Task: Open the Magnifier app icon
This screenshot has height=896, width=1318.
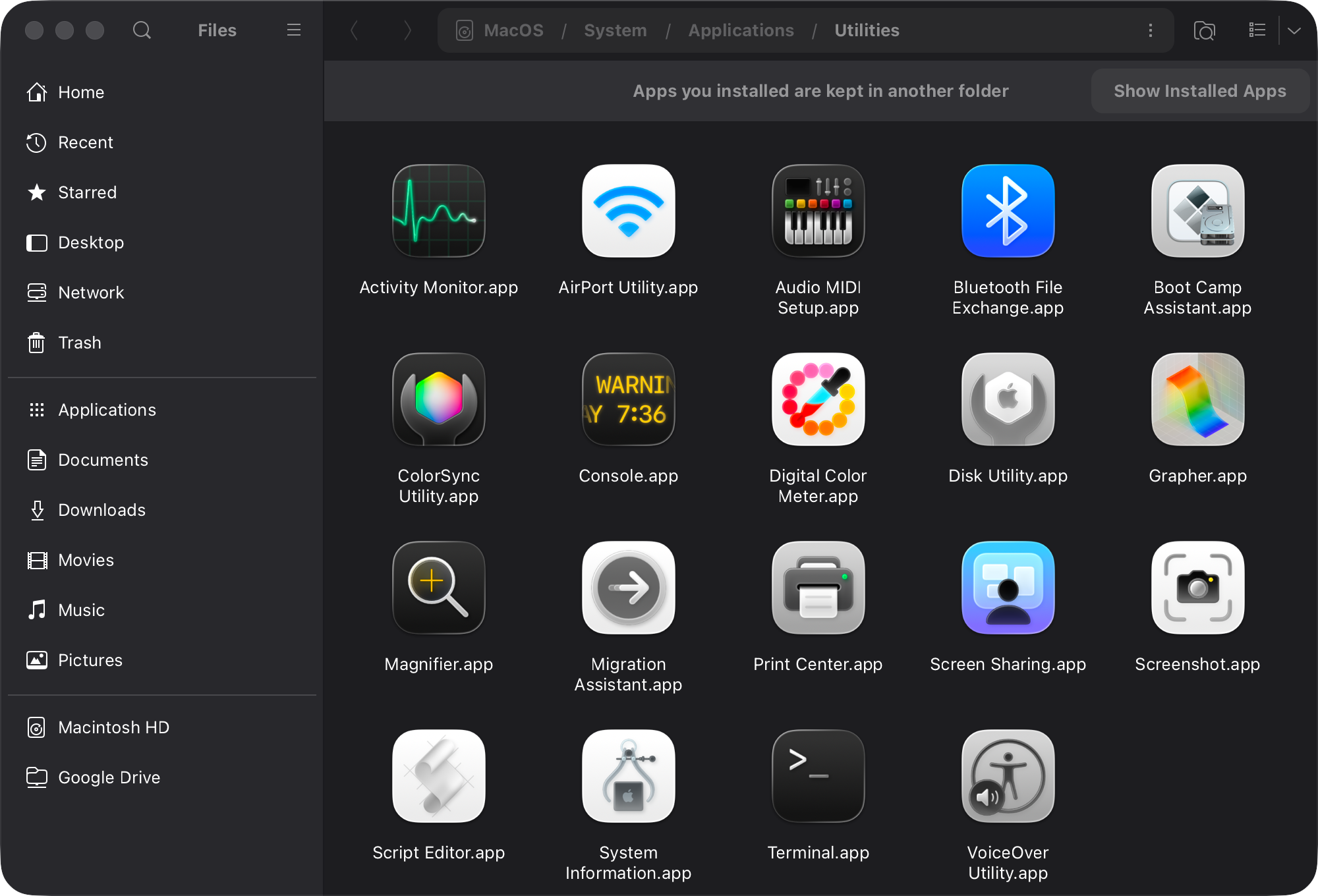Action: (438, 588)
